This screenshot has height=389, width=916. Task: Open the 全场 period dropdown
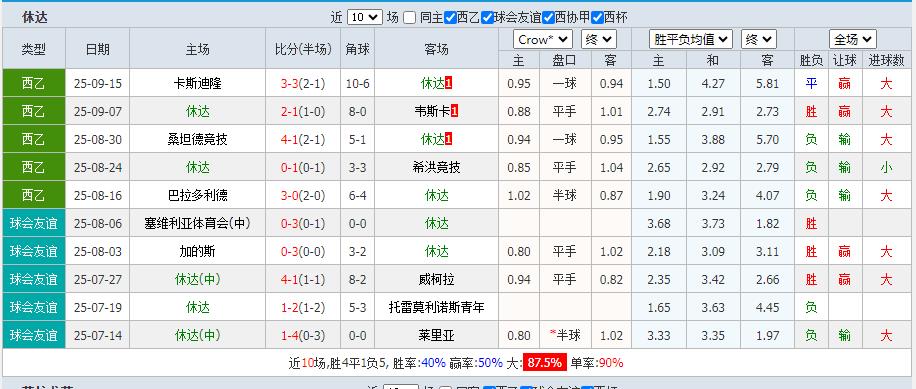click(853, 40)
